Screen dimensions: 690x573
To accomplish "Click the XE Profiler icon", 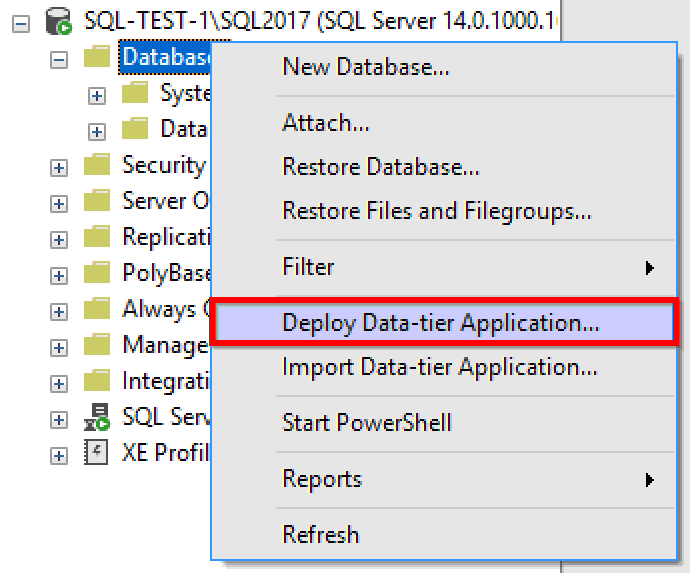I will point(96,452).
